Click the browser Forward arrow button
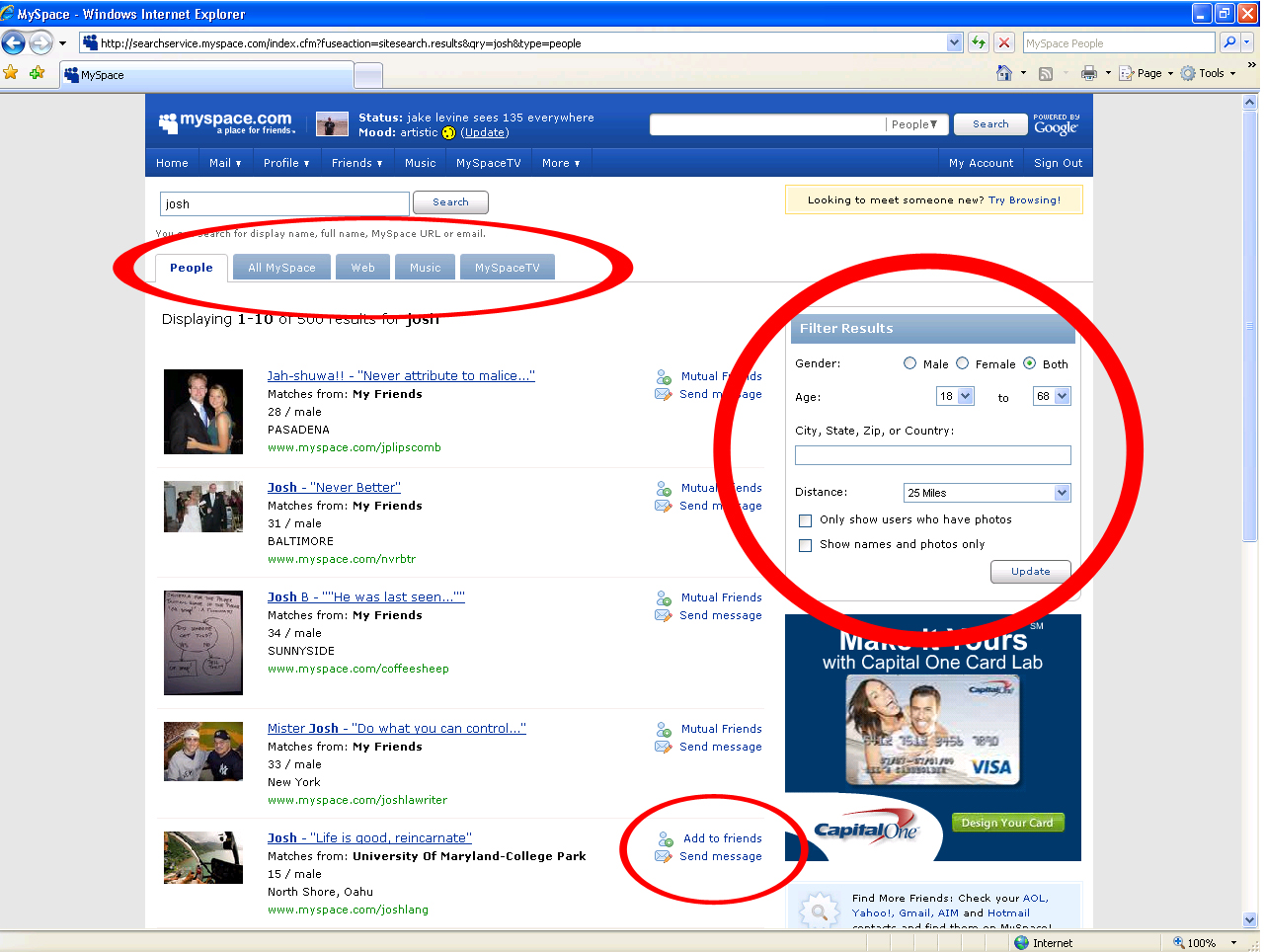 (x=40, y=42)
